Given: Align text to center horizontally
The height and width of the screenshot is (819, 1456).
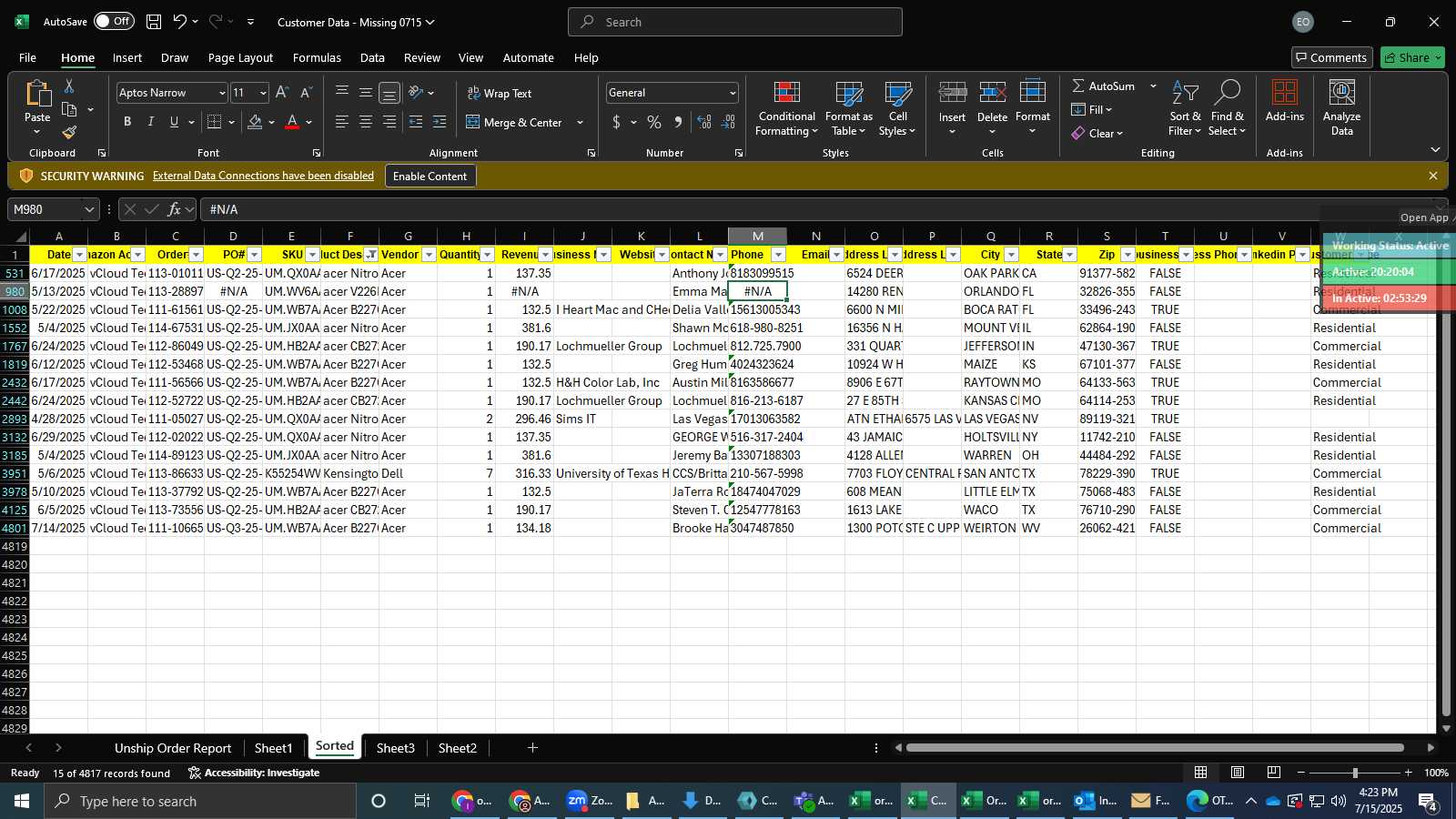Looking at the screenshot, I should point(366,122).
